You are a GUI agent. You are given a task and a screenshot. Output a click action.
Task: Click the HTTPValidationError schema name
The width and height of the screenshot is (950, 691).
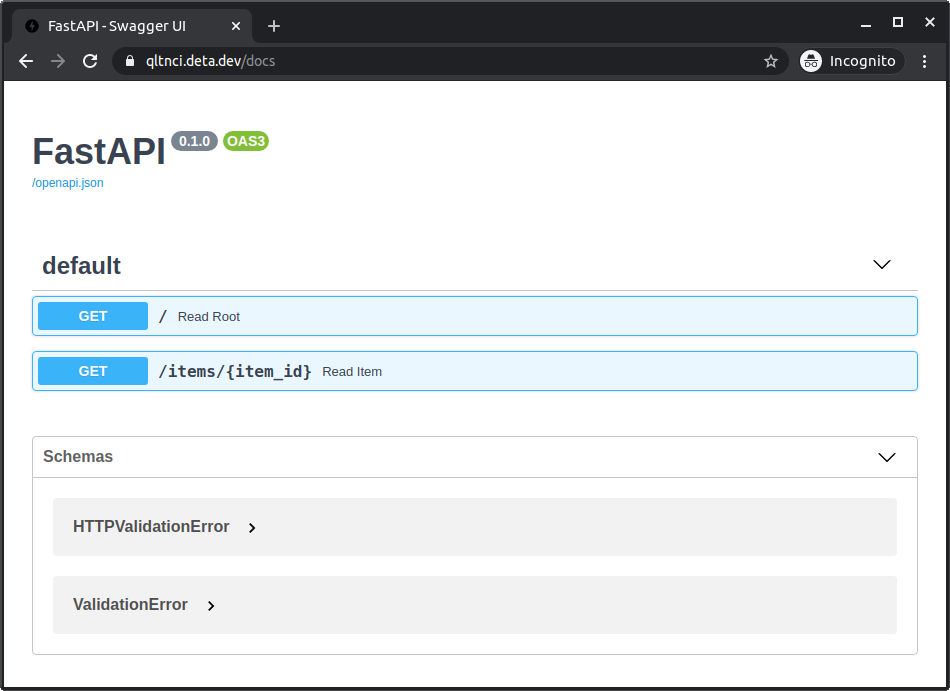point(151,527)
